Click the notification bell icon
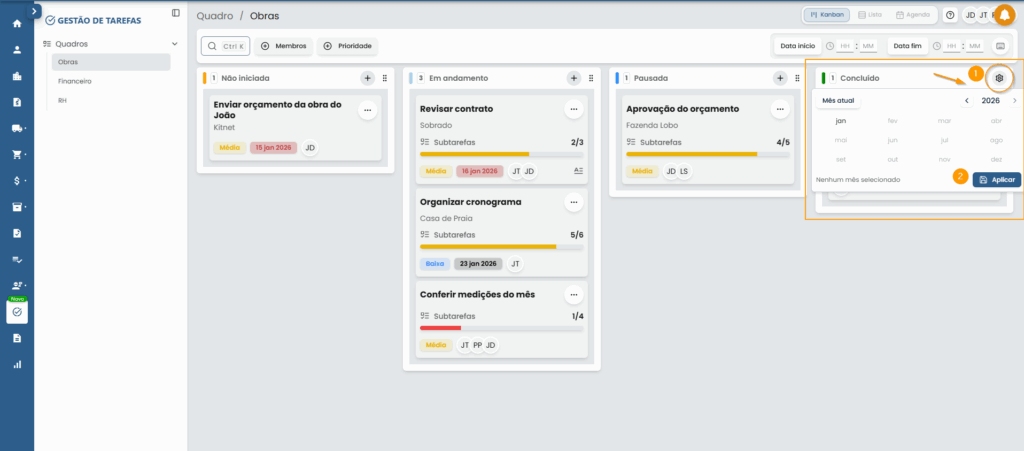Image resolution: width=1024 pixels, height=451 pixels. 1004,15
